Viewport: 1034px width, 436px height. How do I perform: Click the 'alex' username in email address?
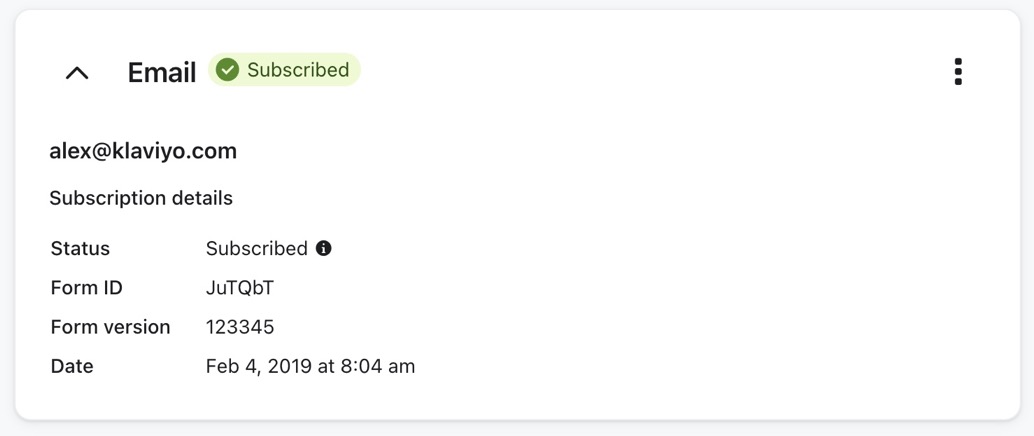pyautogui.click(x=69, y=151)
